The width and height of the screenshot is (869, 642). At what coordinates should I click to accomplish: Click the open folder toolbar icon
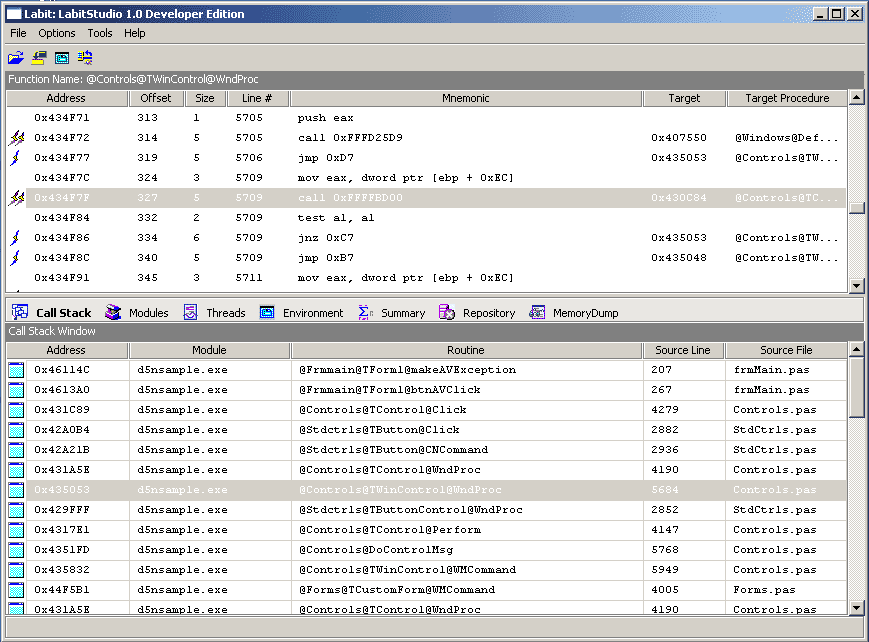pyautogui.click(x=16, y=58)
